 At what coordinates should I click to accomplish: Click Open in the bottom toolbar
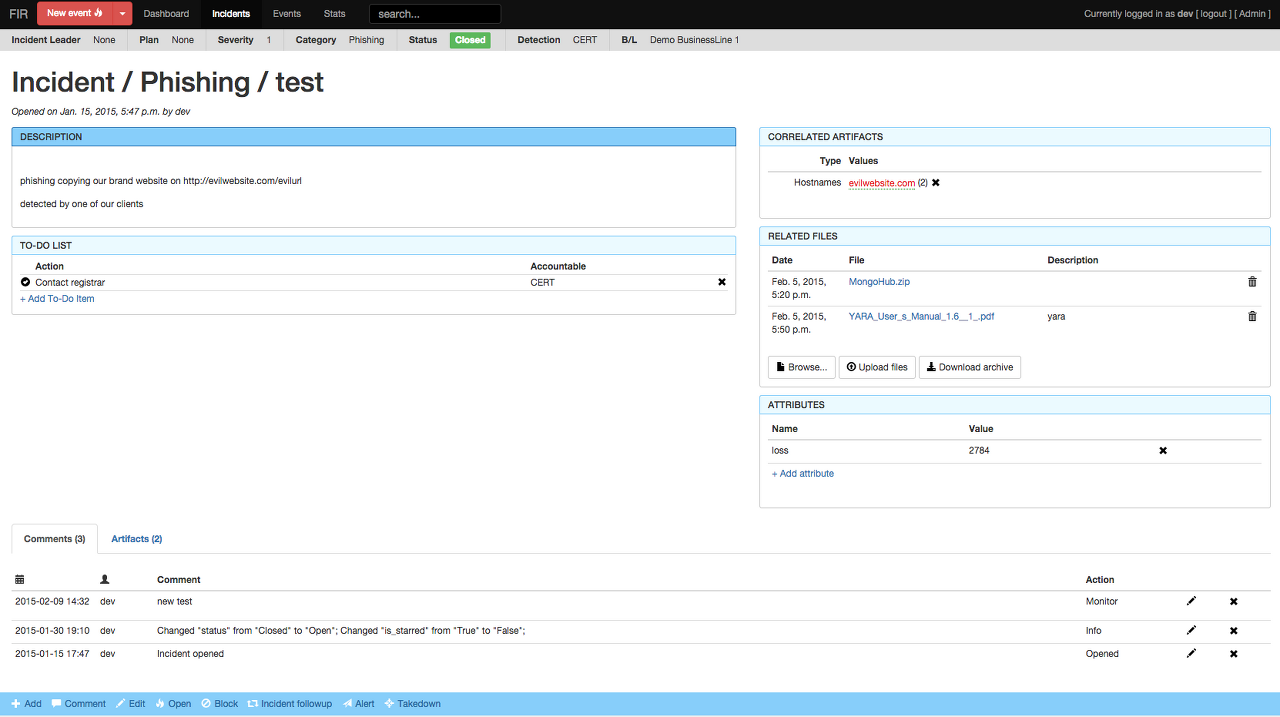point(173,704)
